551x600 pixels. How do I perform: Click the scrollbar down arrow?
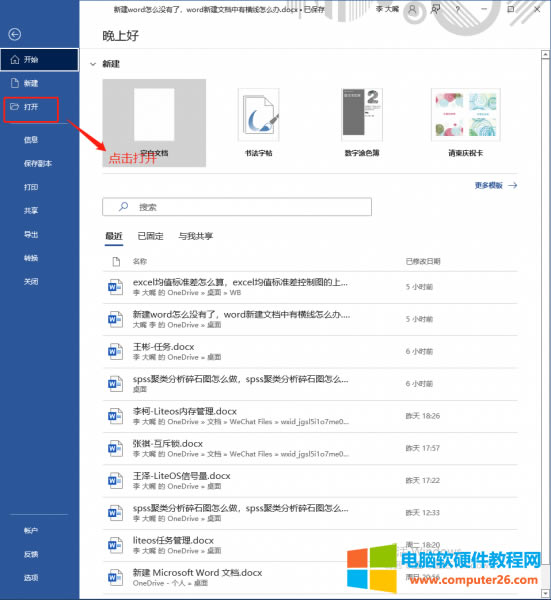tap(546, 593)
